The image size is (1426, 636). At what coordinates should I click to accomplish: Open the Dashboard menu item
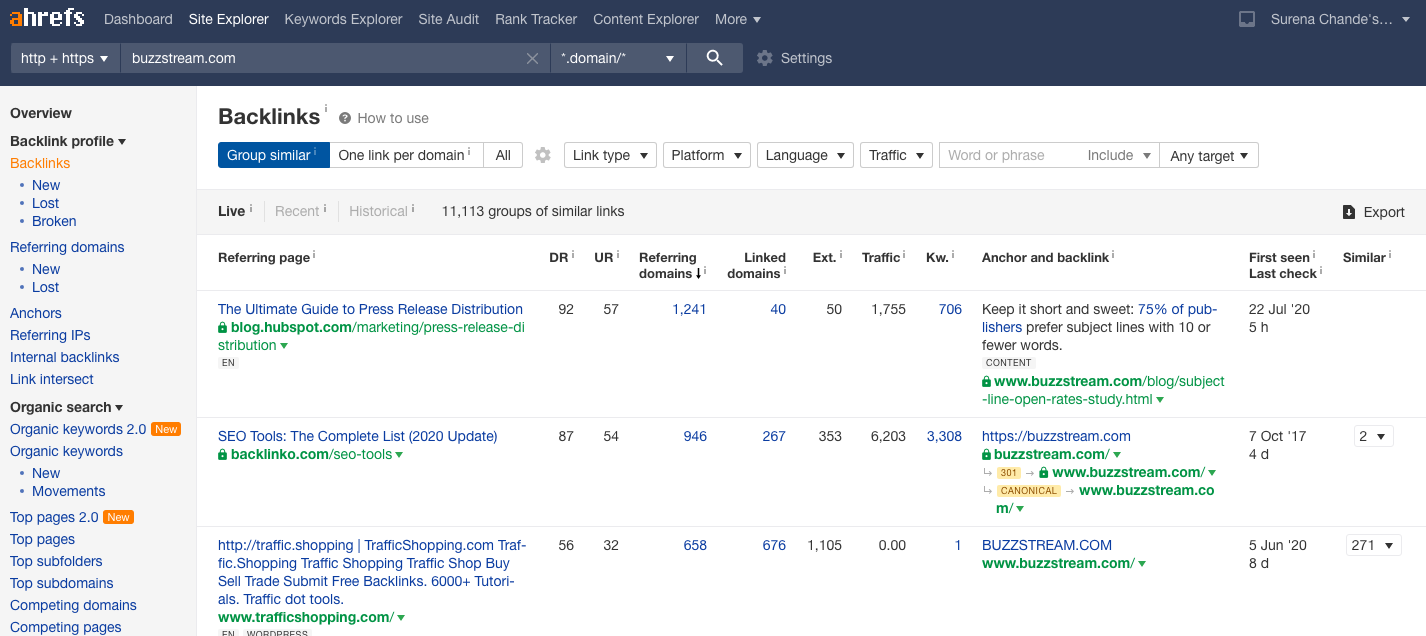pyautogui.click(x=138, y=19)
